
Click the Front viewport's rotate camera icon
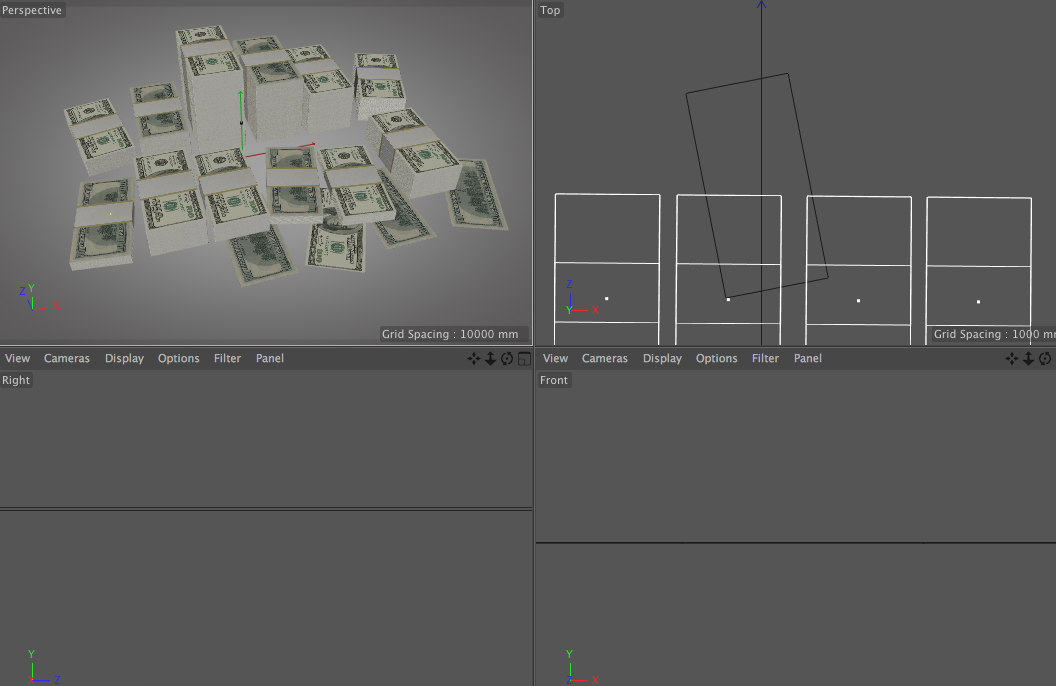1045,359
